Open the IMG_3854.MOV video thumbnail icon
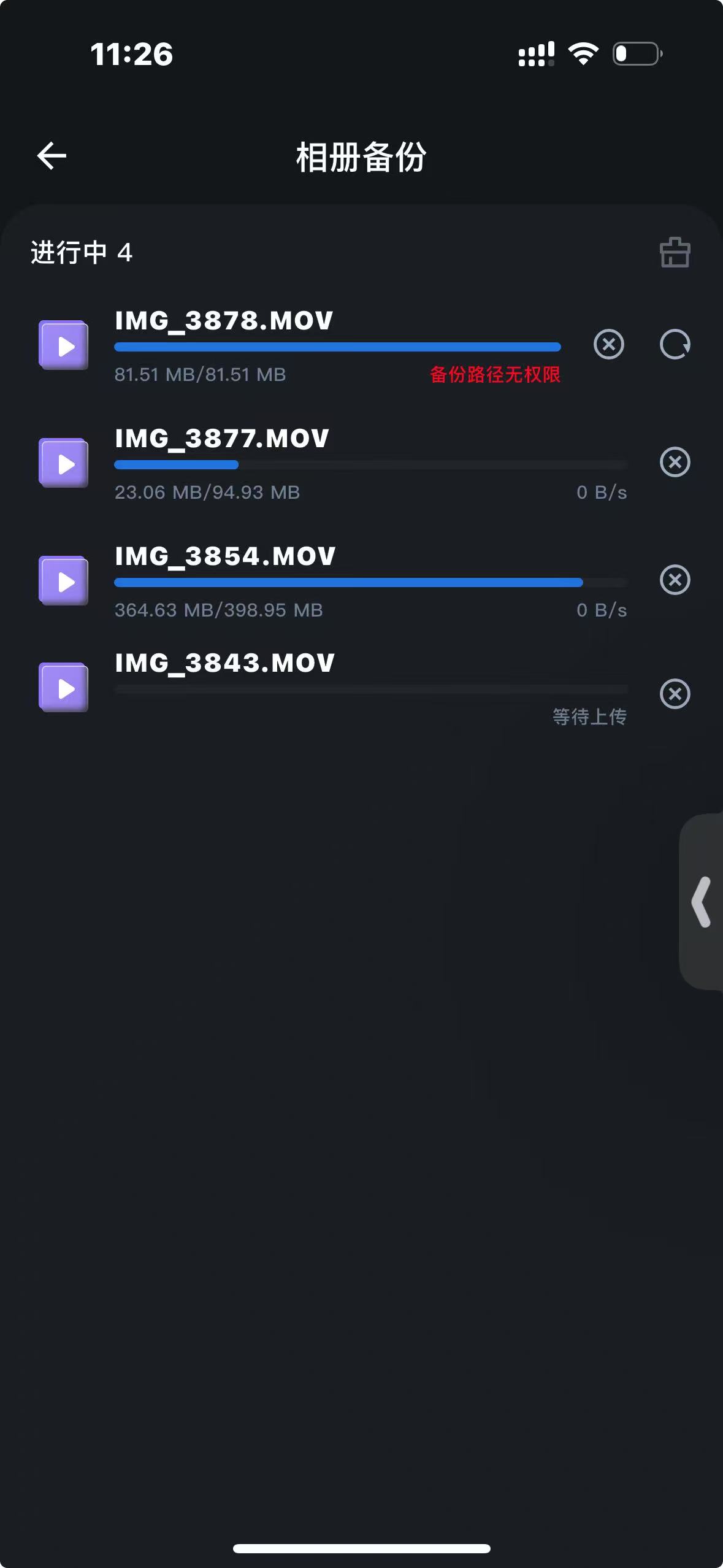The width and height of the screenshot is (723, 1568). tap(64, 581)
